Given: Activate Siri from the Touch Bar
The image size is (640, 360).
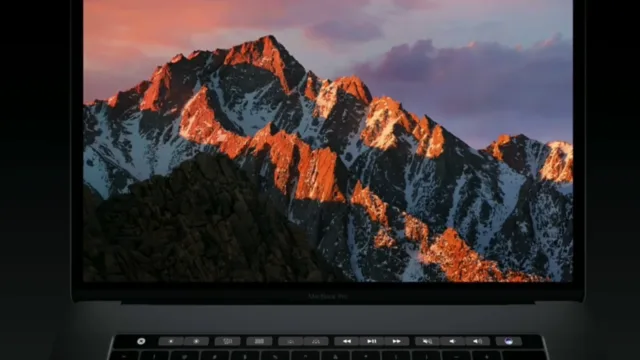Looking at the screenshot, I should pyautogui.click(x=509, y=341).
